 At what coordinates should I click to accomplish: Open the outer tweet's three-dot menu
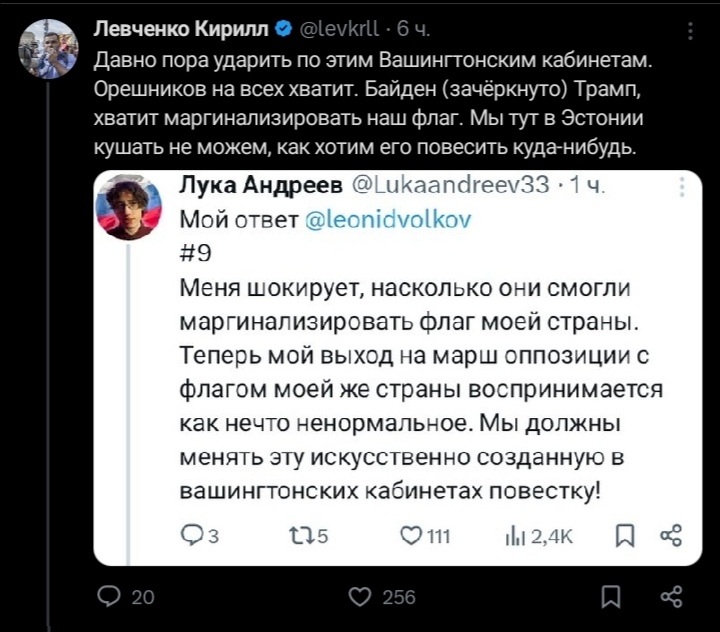pos(690,31)
